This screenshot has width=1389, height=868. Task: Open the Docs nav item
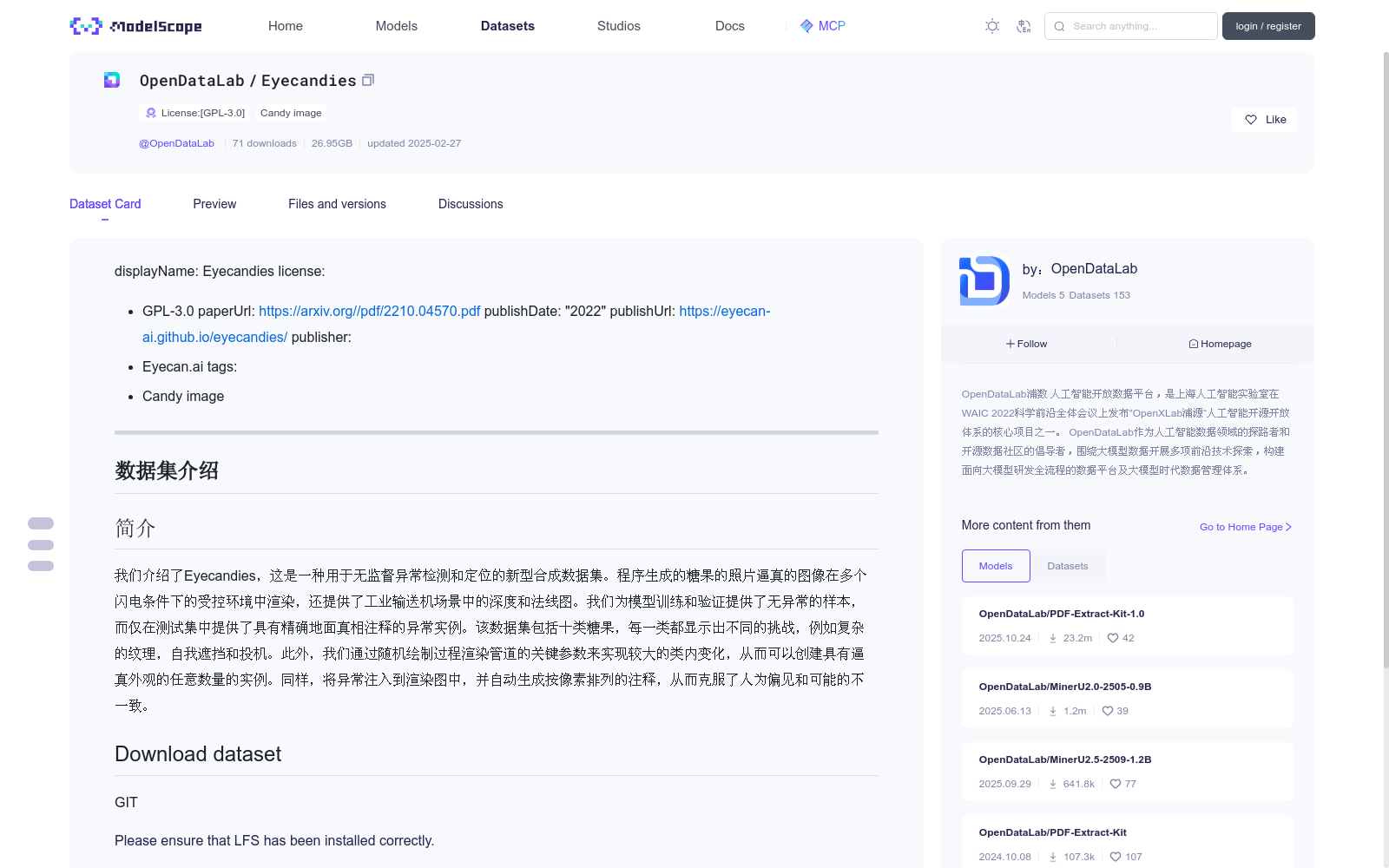point(730,26)
